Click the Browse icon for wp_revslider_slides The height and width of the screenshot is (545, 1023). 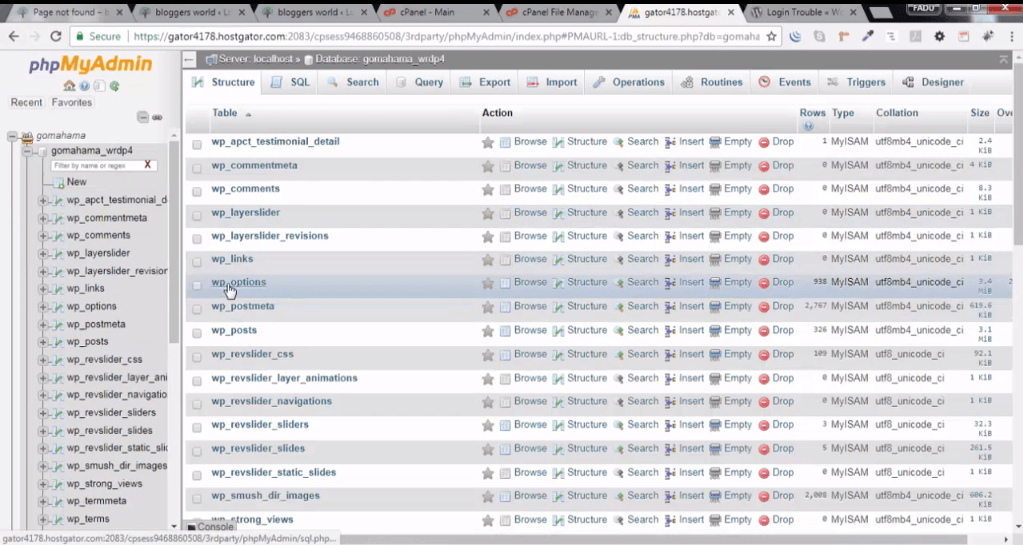(x=505, y=450)
